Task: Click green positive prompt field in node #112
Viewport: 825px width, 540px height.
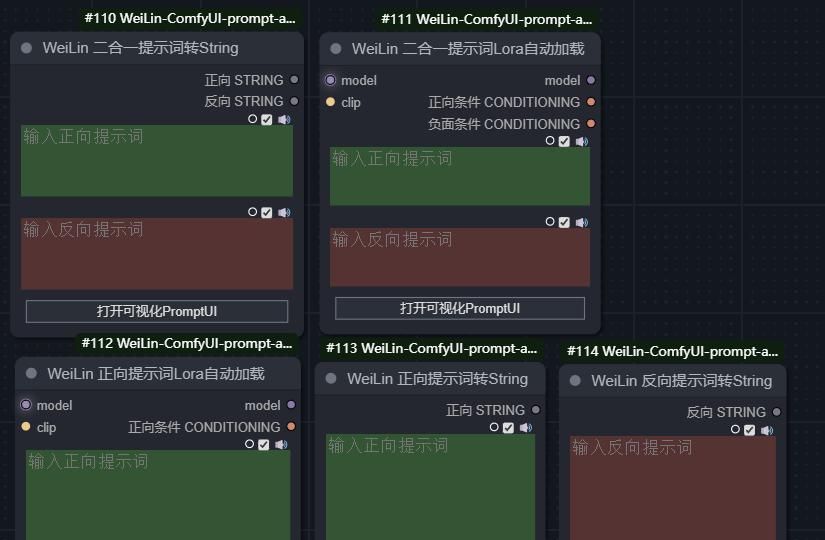Action: pos(158,495)
